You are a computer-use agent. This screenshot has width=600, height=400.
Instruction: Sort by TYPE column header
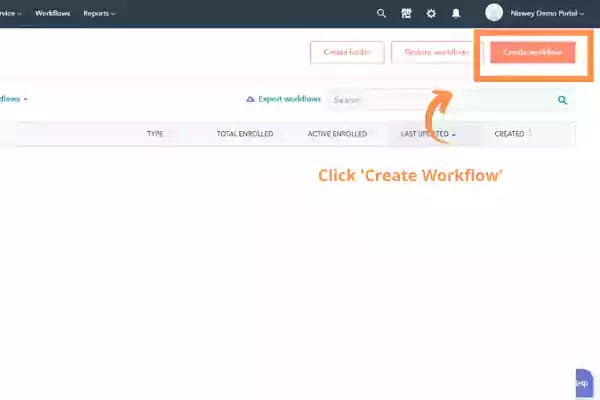(x=155, y=134)
